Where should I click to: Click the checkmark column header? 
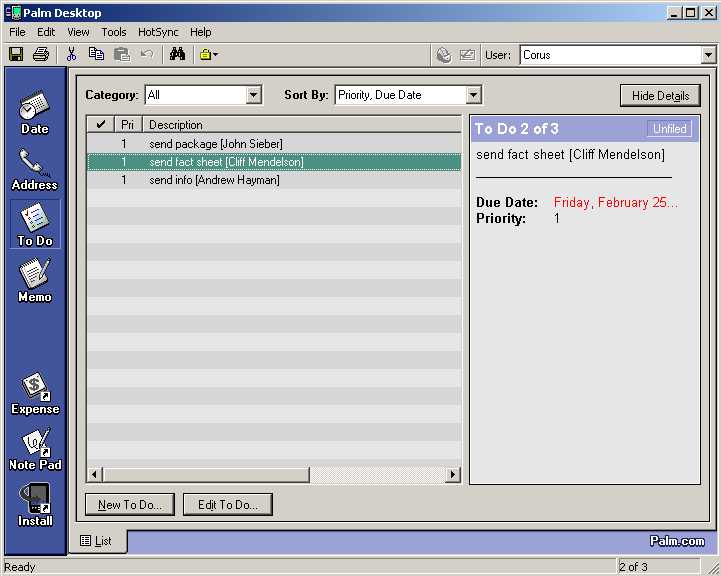pos(101,125)
